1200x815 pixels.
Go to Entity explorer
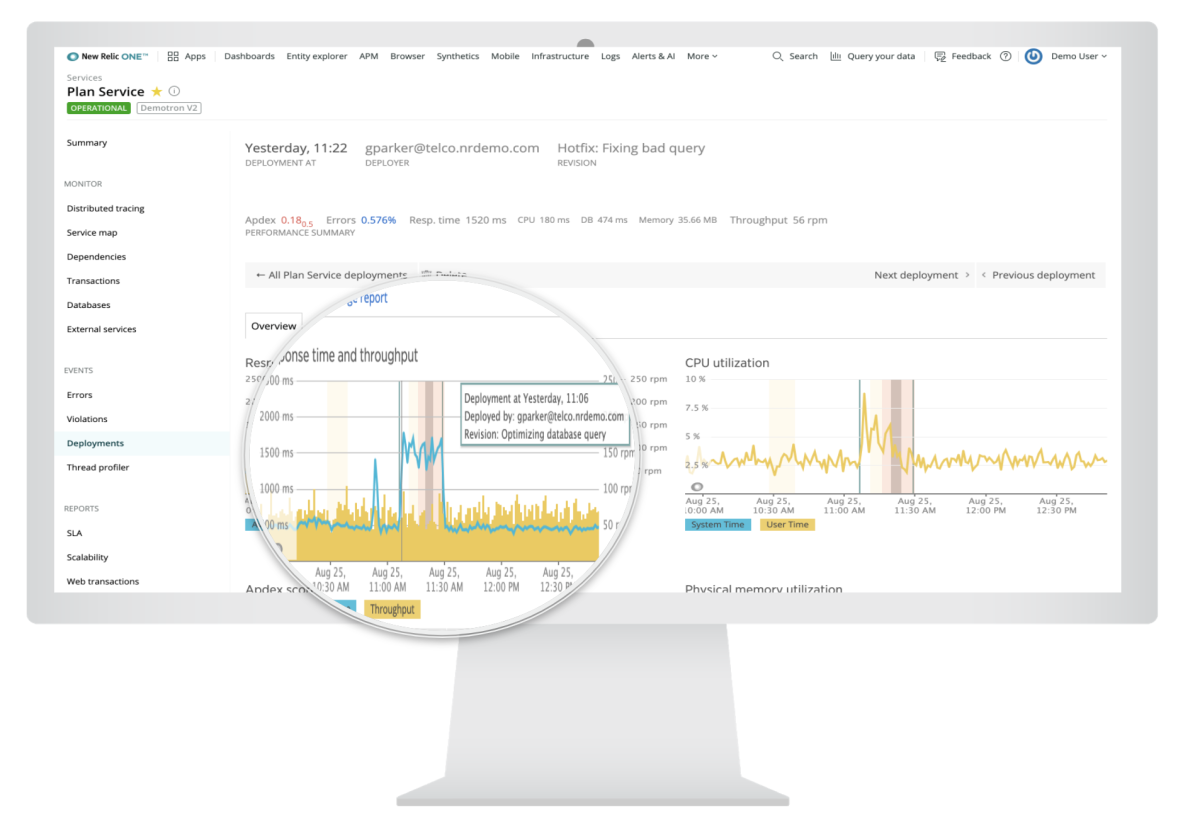pos(317,56)
